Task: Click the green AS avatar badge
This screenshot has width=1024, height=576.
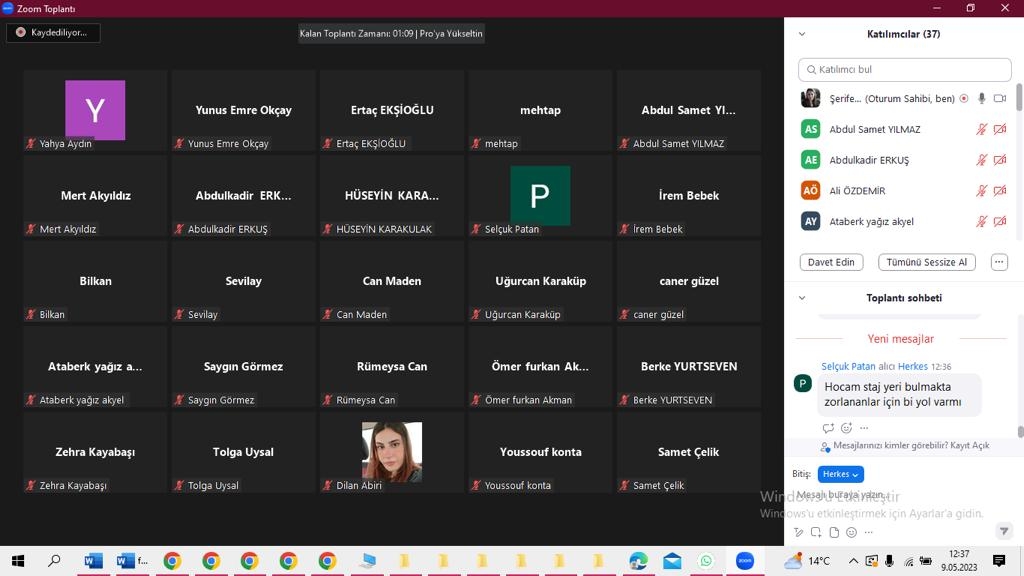Action: point(810,129)
